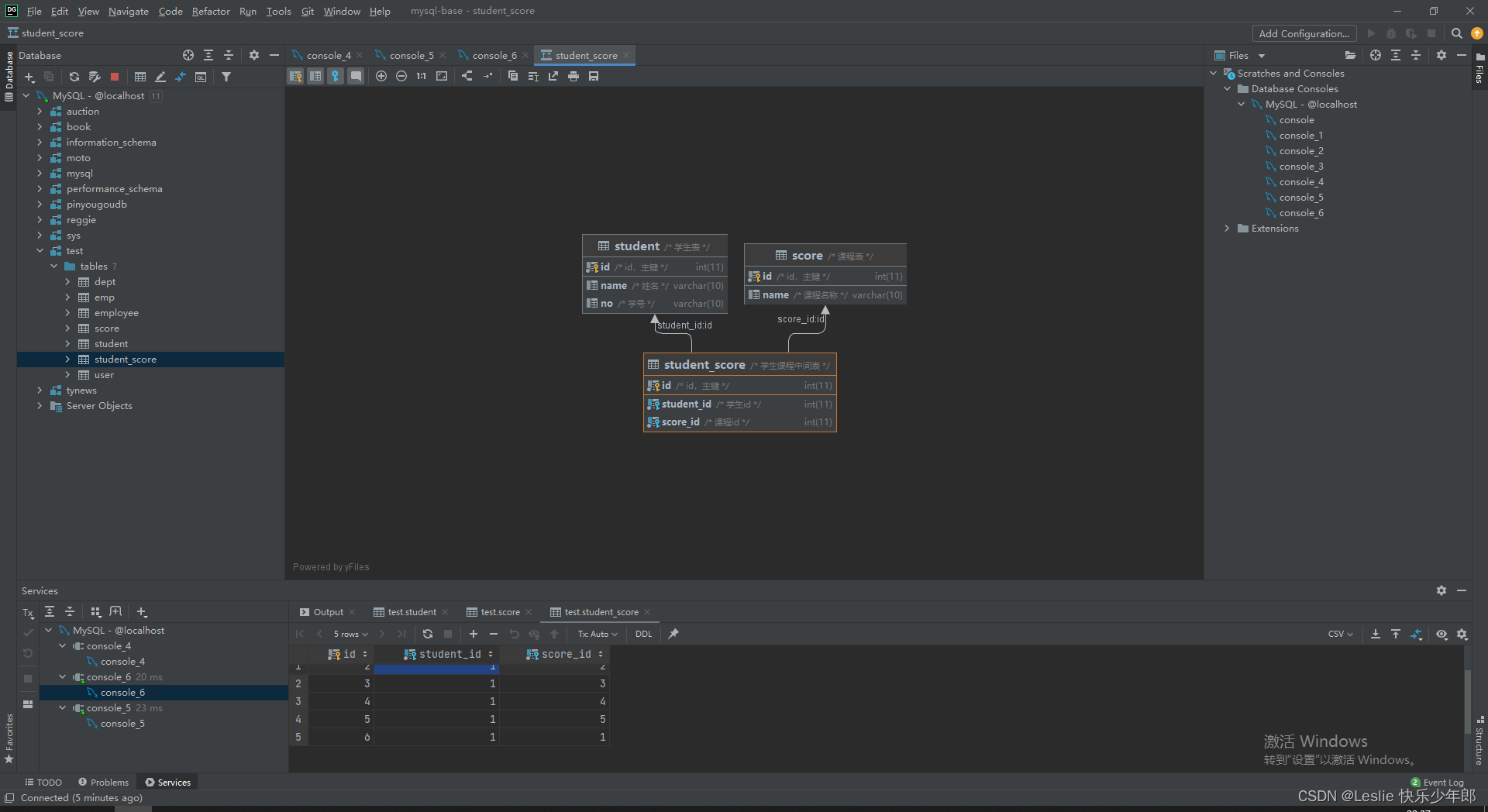
Task: Switch to test.score result tab
Action: click(x=500, y=612)
